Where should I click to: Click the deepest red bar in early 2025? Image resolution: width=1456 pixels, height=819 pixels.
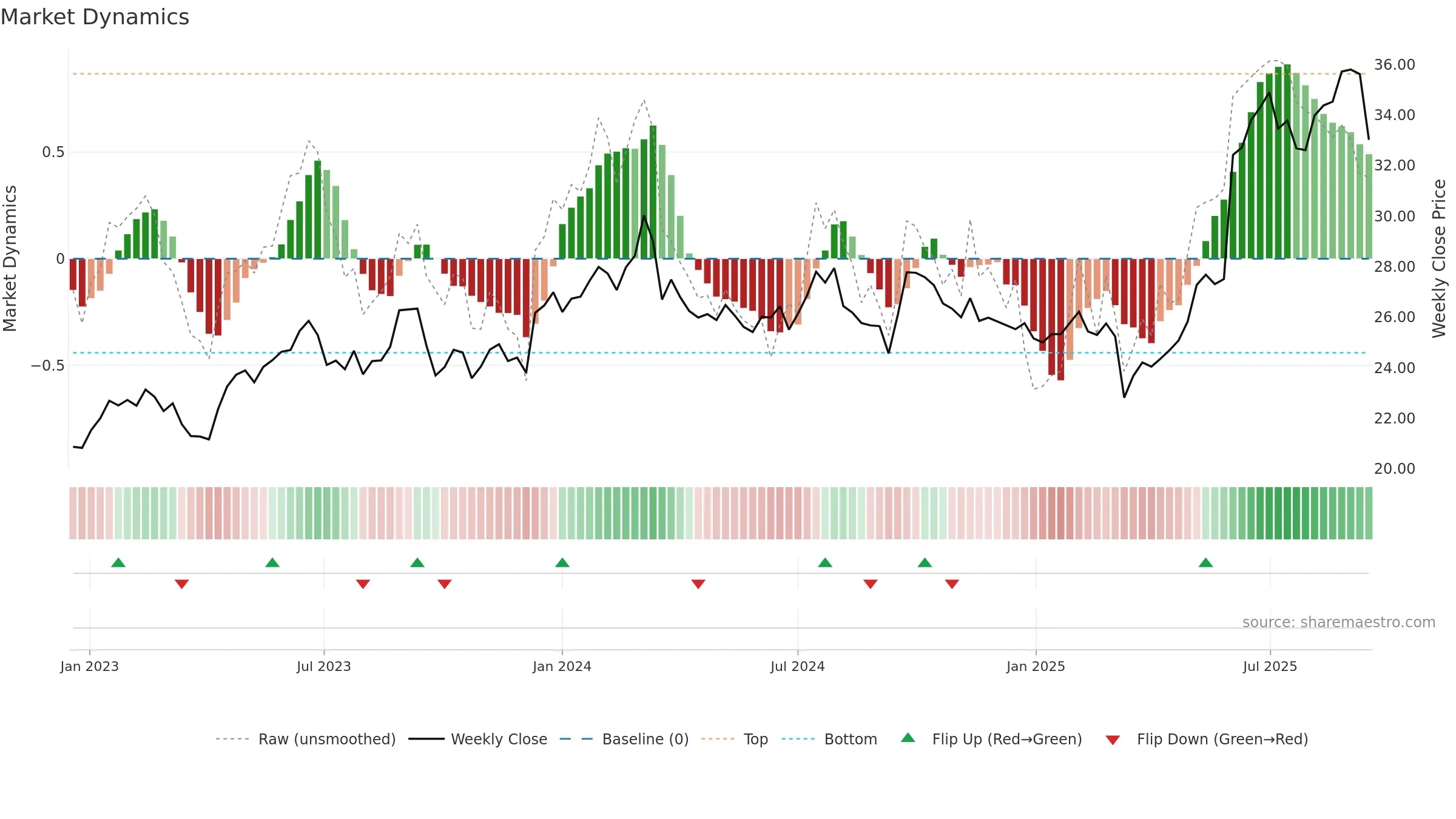[x=1060, y=320]
